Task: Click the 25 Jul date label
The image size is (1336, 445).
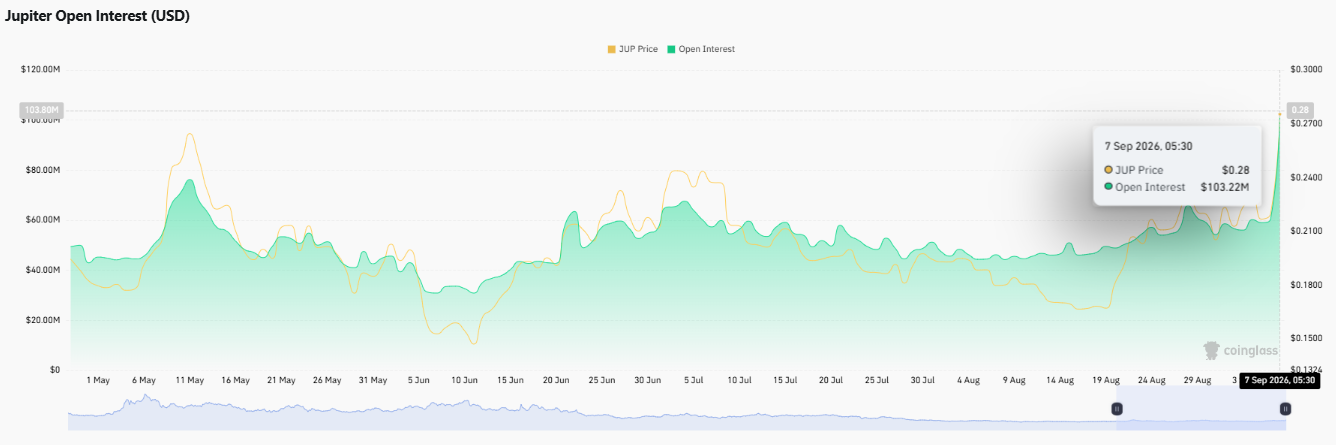Action: click(876, 380)
